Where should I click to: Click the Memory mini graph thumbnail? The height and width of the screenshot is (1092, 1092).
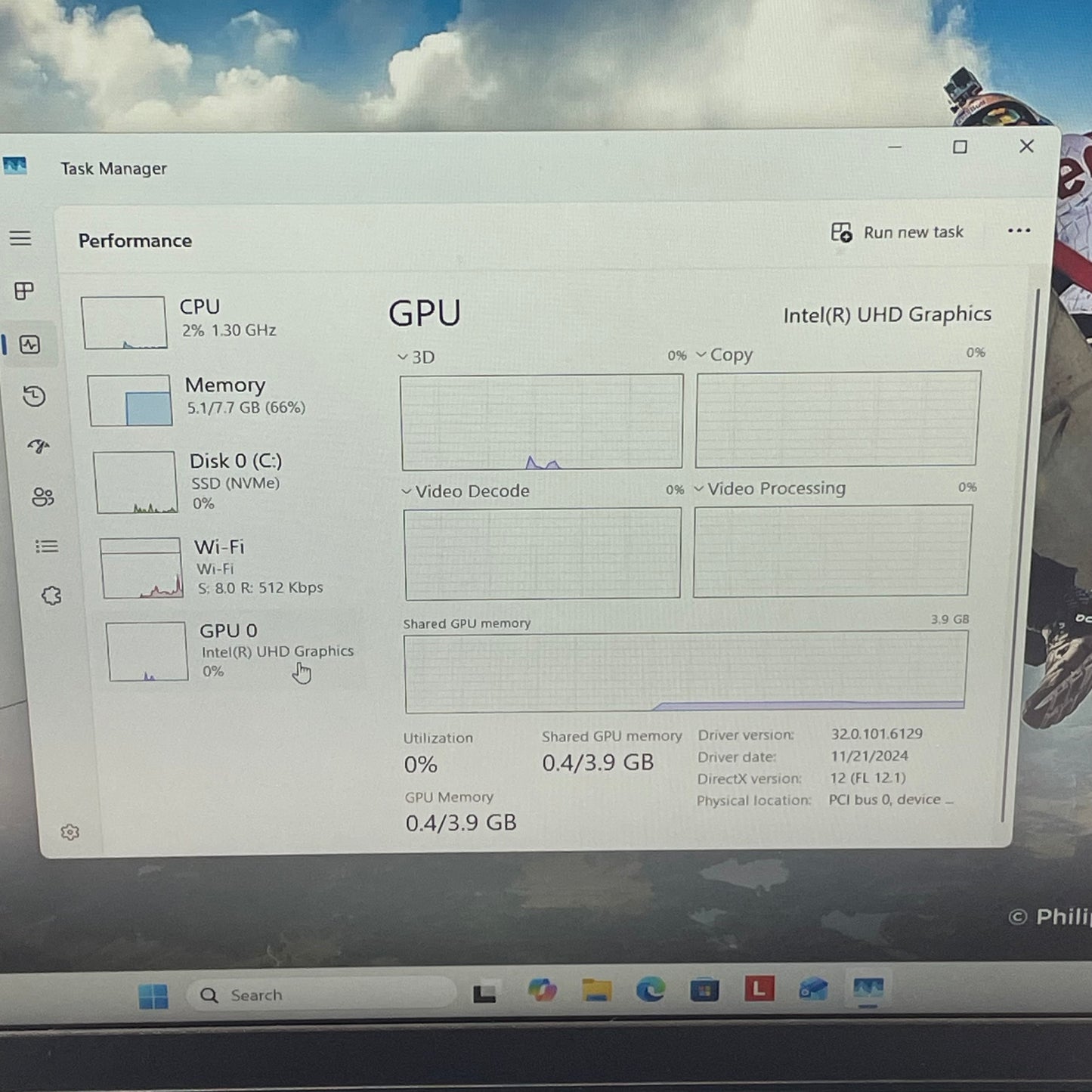(130, 401)
